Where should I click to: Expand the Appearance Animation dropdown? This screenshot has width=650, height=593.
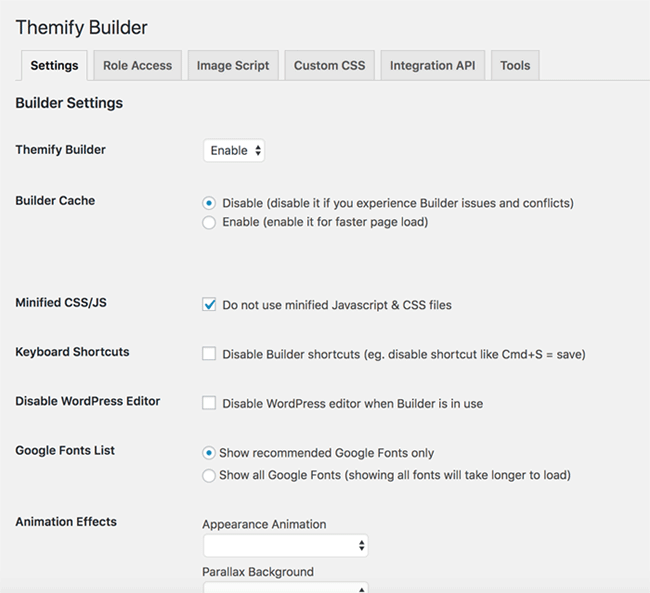click(x=286, y=546)
